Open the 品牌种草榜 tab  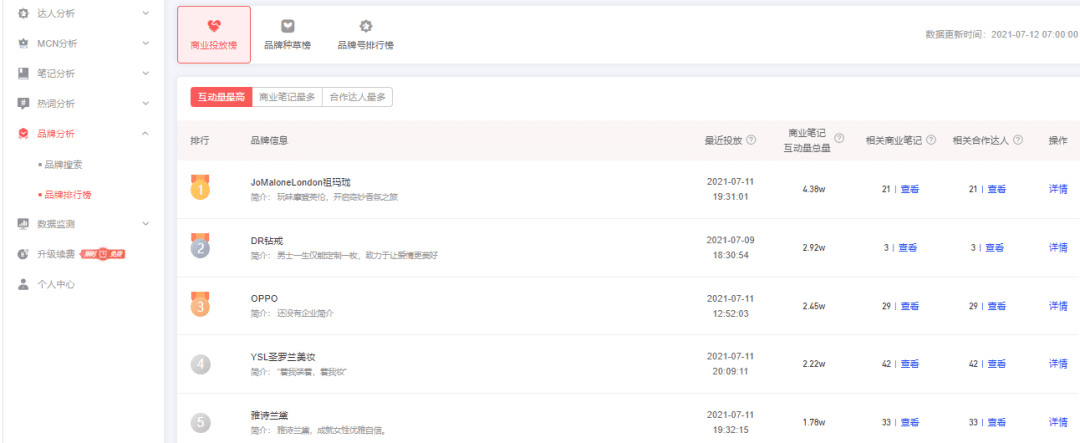(287, 34)
